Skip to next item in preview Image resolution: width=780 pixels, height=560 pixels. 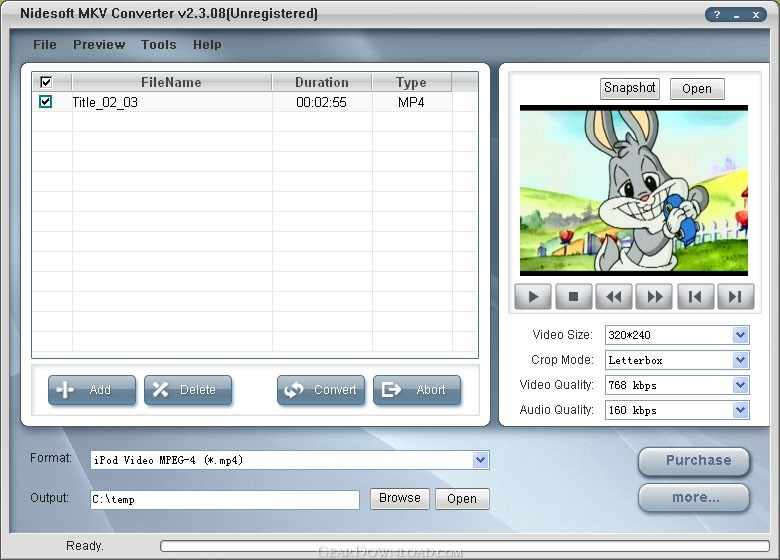(x=736, y=297)
